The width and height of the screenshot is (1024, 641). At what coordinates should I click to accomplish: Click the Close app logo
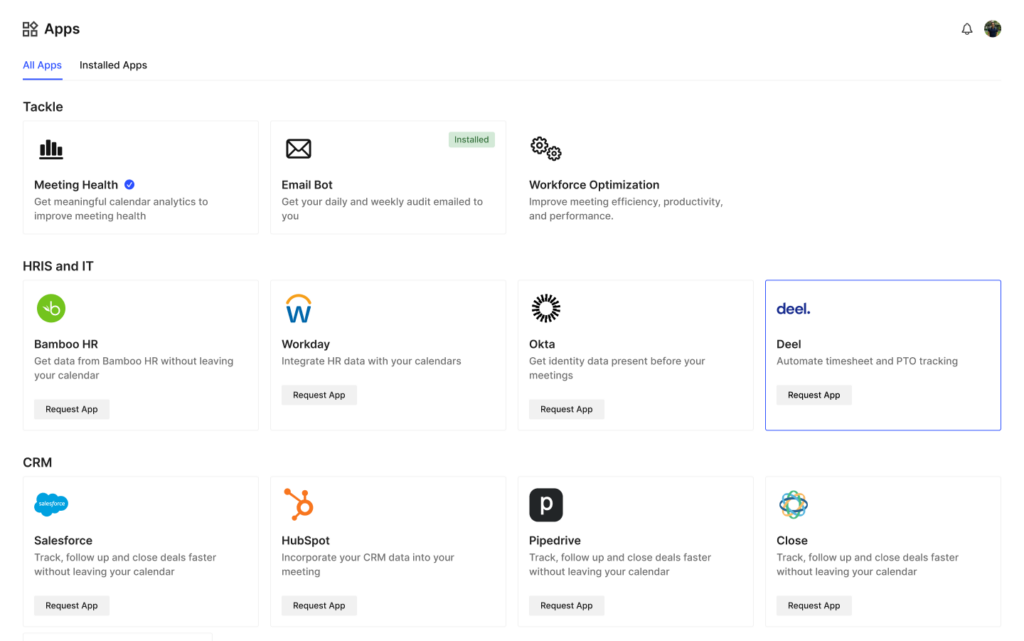click(x=793, y=505)
